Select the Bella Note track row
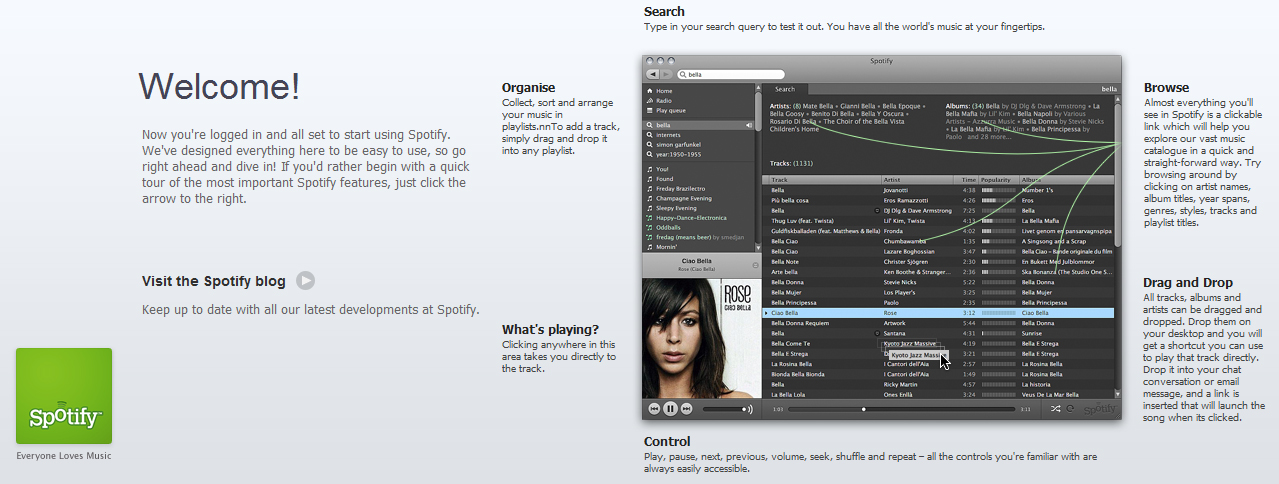Screen dimensions: 1279x484 tap(940, 261)
